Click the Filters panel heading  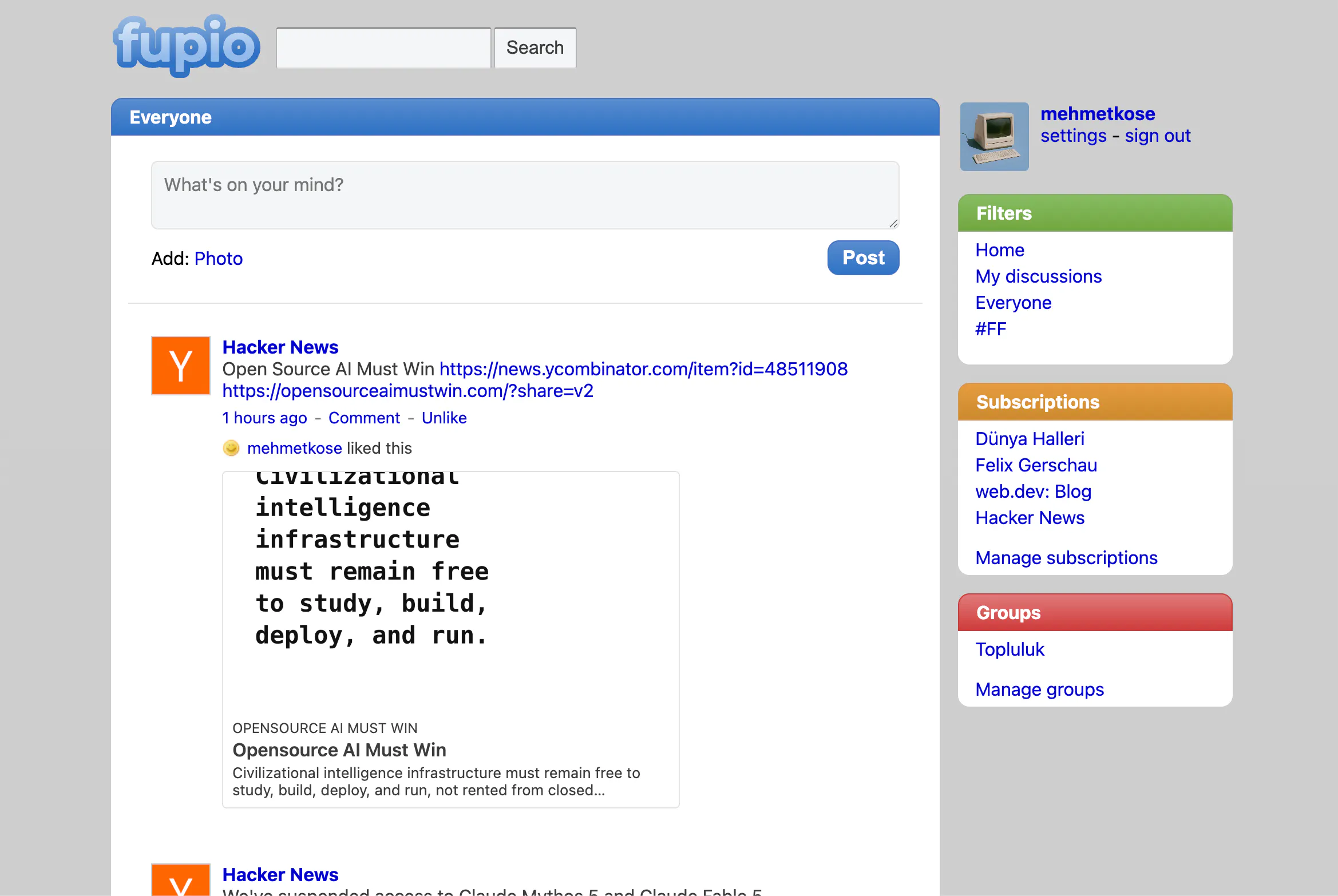click(1004, 213)
